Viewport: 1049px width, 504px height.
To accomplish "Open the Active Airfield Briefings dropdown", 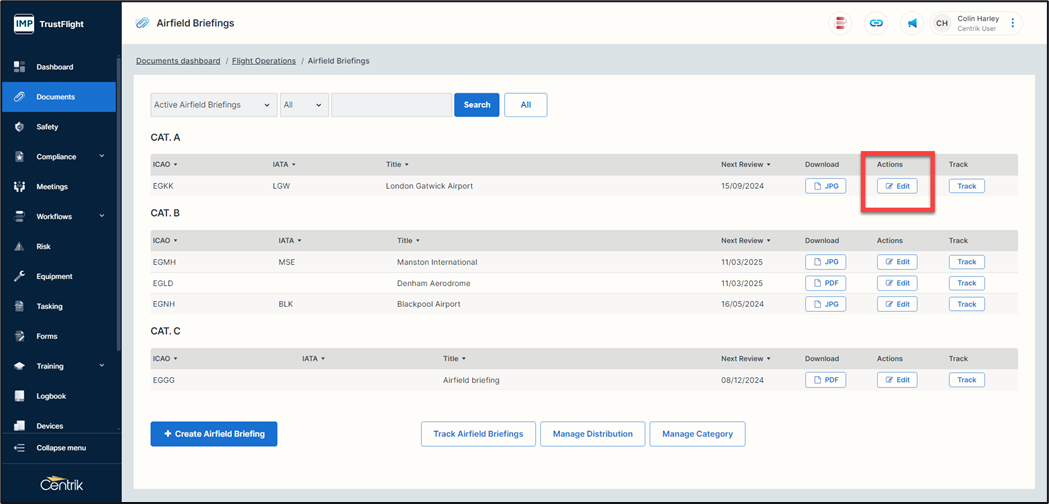I will pos(213,105).
